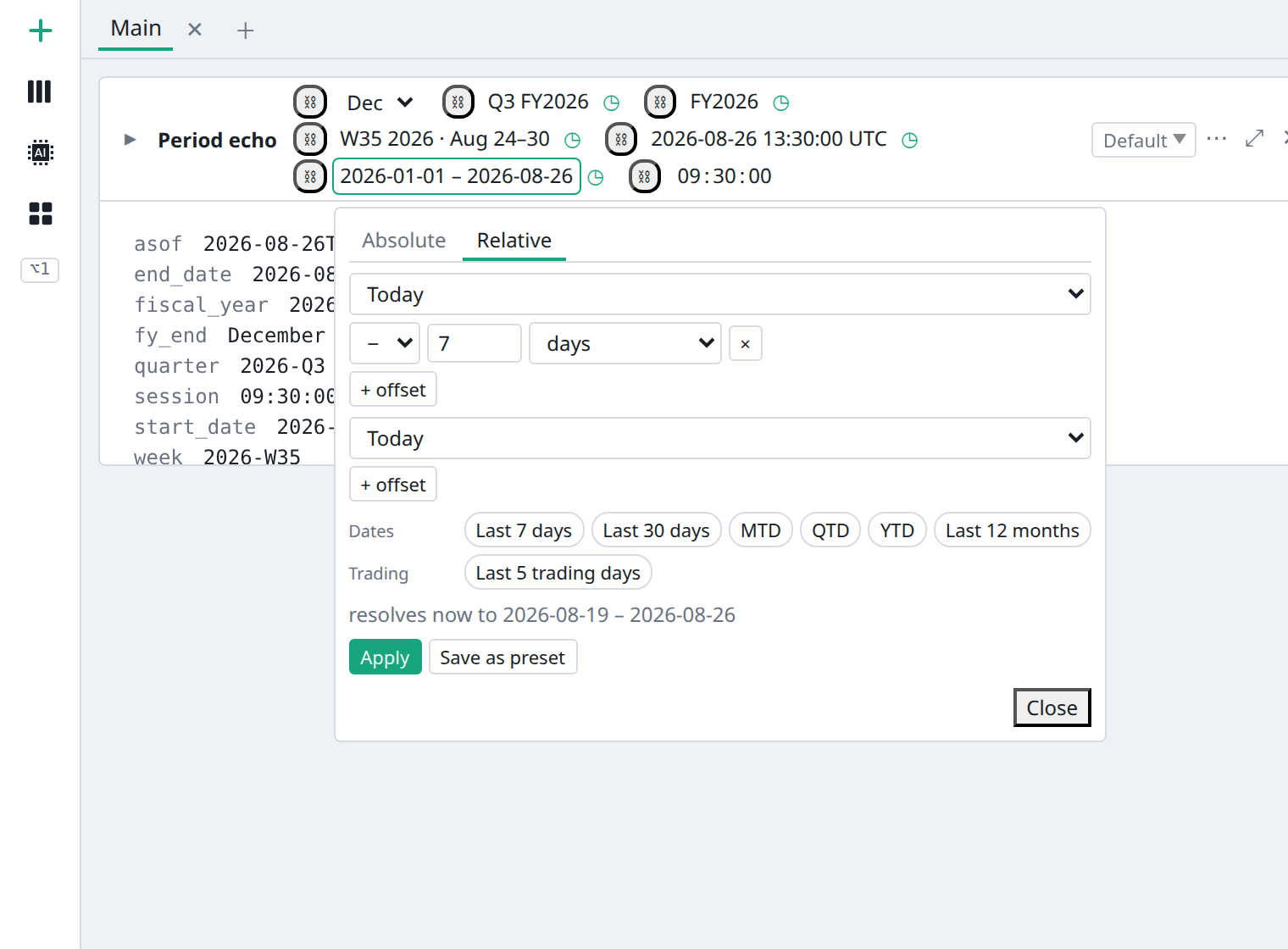1288x949 pixels.
Task: Open the second Today anchor dropdown
Action: tap(720, 438)
